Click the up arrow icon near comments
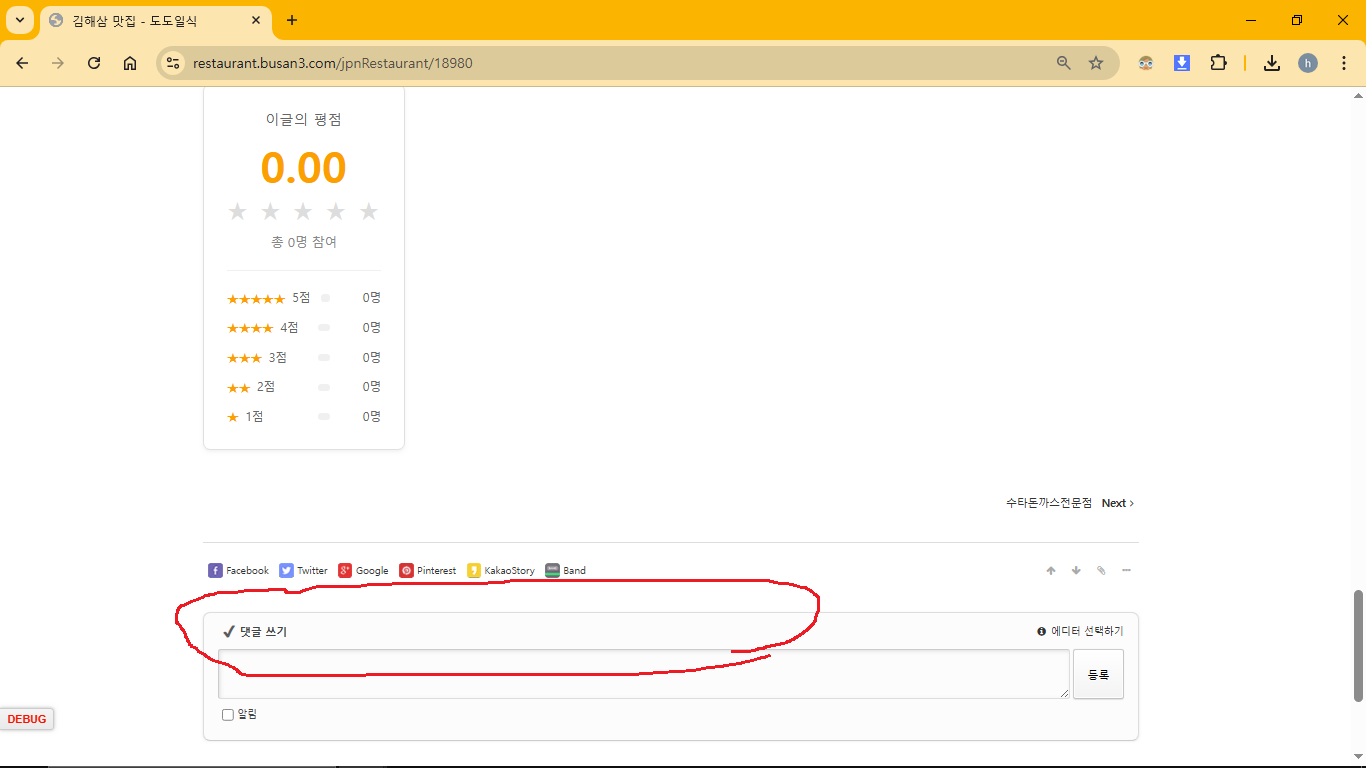The width and height of the screenshot is (1366, 768). (x=1051, y=571)
